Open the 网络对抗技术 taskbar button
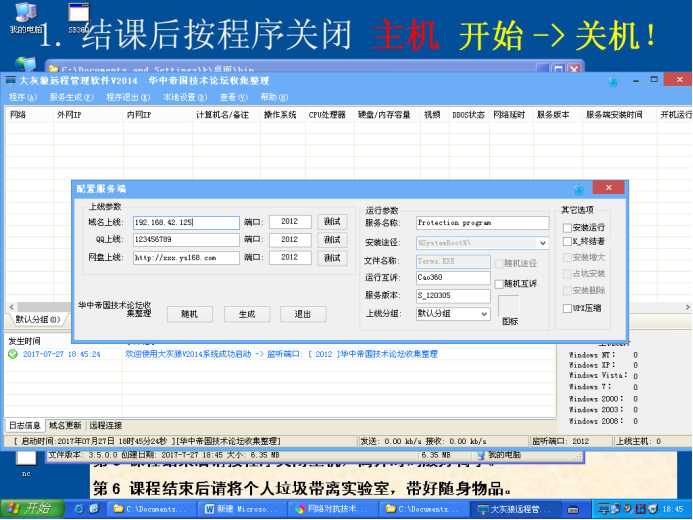693x520 pixels. 332,509
